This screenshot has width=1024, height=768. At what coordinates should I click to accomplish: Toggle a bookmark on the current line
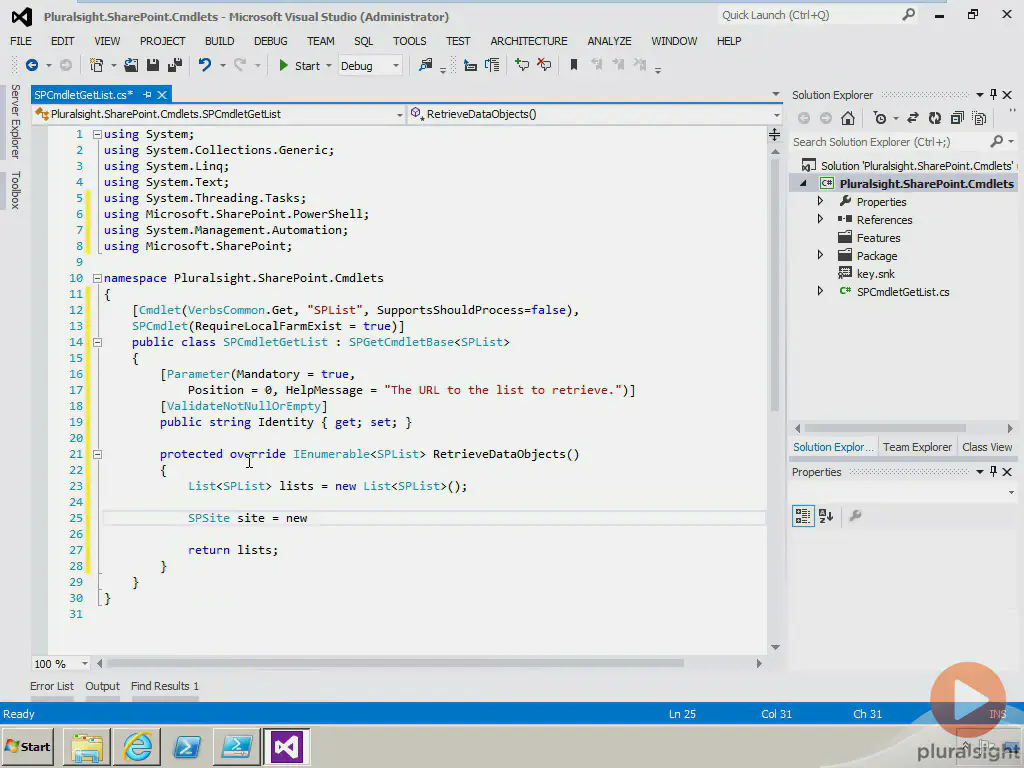click(574, 65)
